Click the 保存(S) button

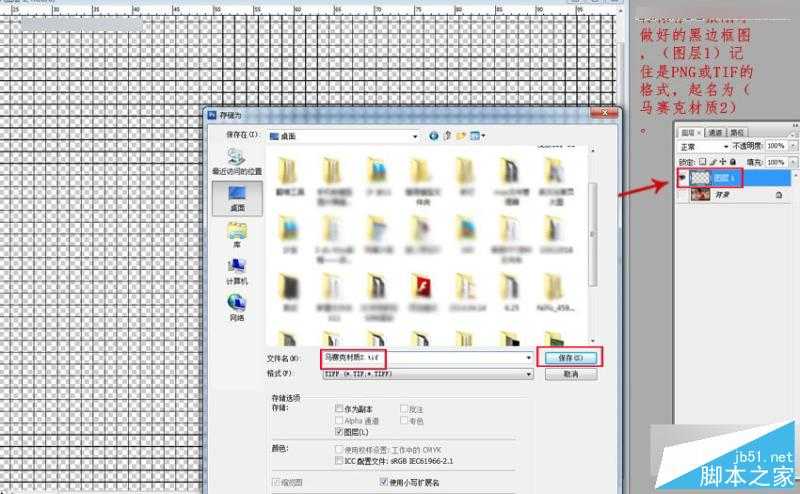570,358
